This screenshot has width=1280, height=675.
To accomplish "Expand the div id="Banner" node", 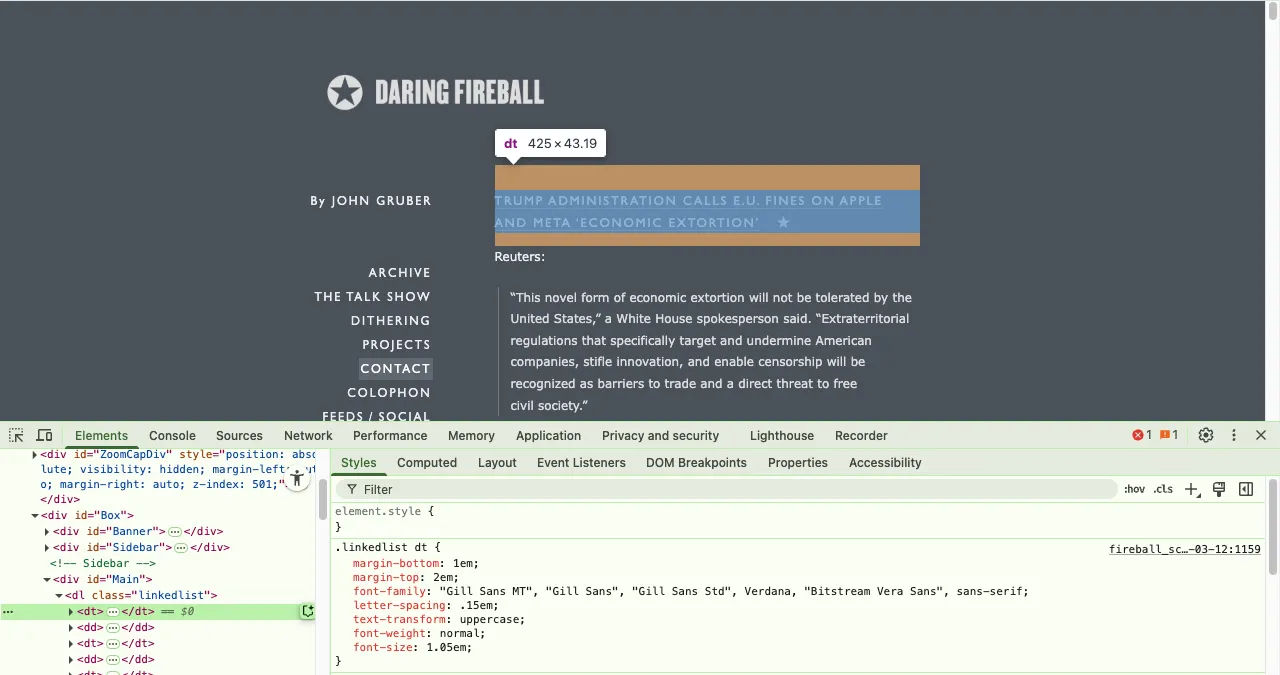I will click(x=47, y=532).
